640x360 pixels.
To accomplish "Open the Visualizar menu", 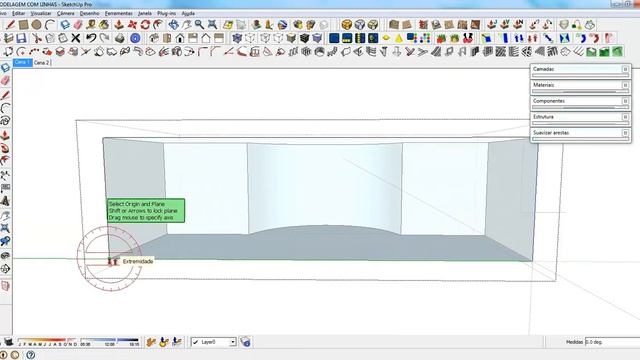I will click(x=41, y=13).
